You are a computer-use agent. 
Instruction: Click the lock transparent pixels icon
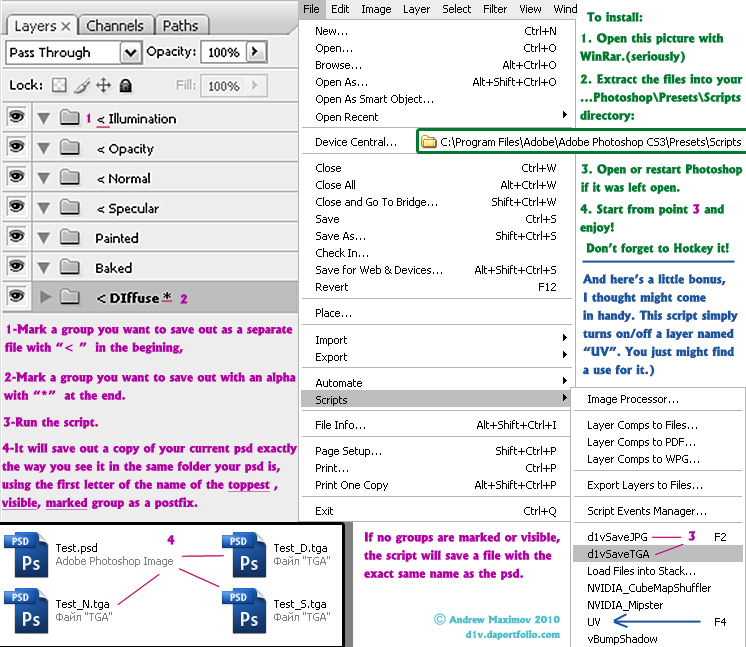click(x=59, y=86)
